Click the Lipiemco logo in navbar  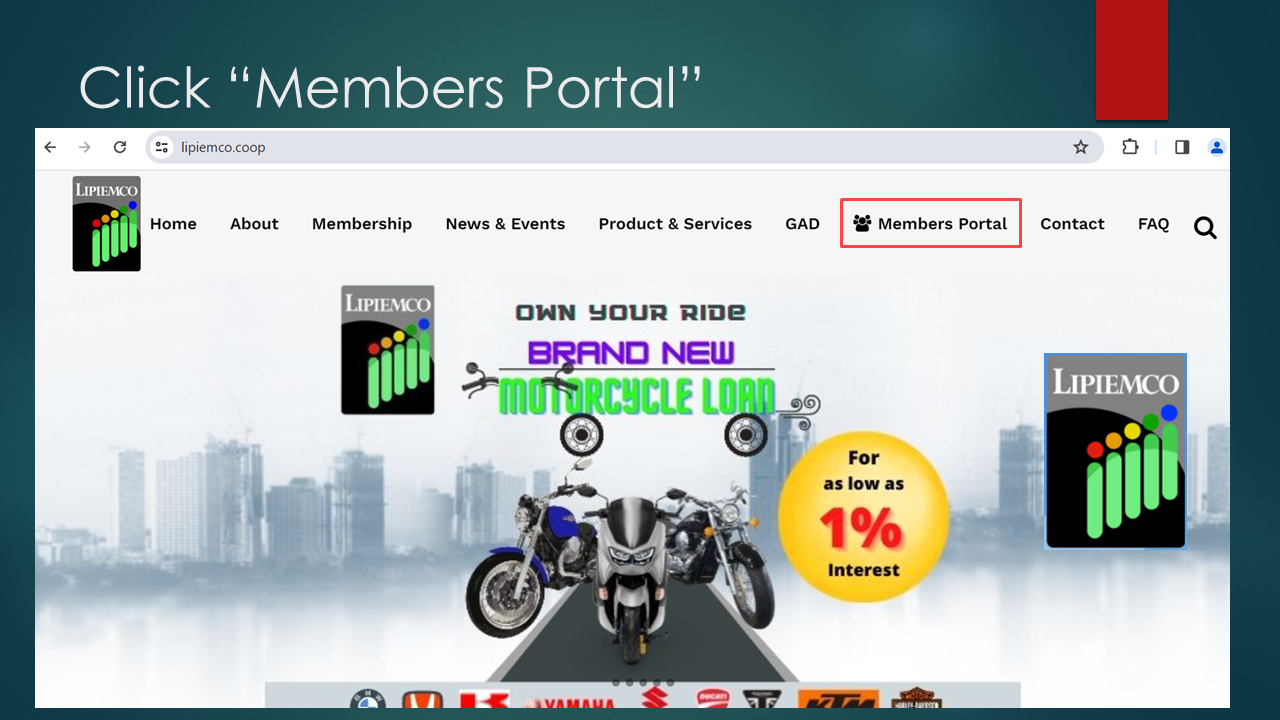(x=106, y=224)
